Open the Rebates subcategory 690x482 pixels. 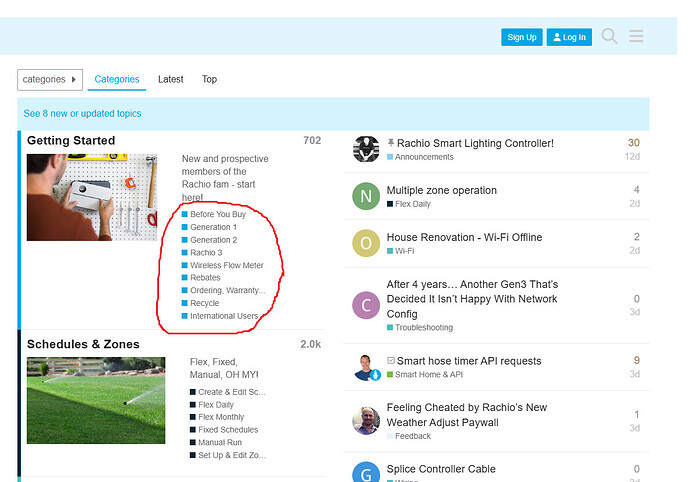pyautogui.click(x=205, y=278)
